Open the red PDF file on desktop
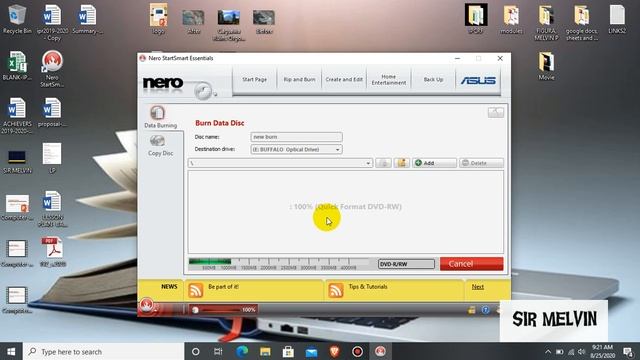The width and height of the screenshot is (640, 360). pos(52,251)
